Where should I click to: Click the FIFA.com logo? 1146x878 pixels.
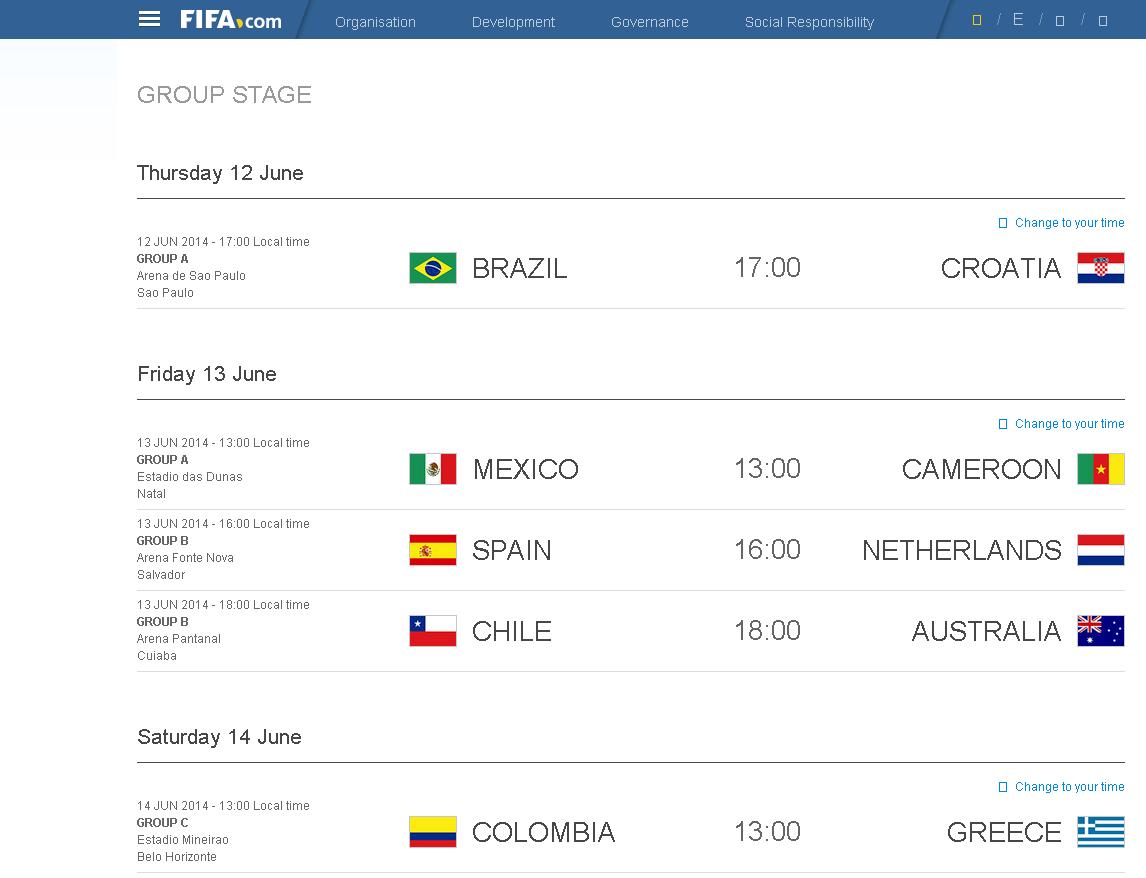(x=231, y=20)
